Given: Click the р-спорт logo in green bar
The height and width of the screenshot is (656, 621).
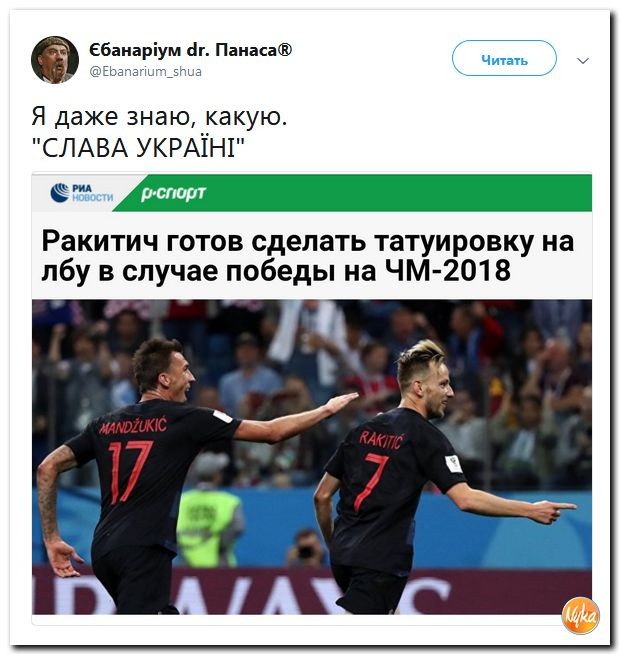Looking at the screenshot, I should coord(173,193).
